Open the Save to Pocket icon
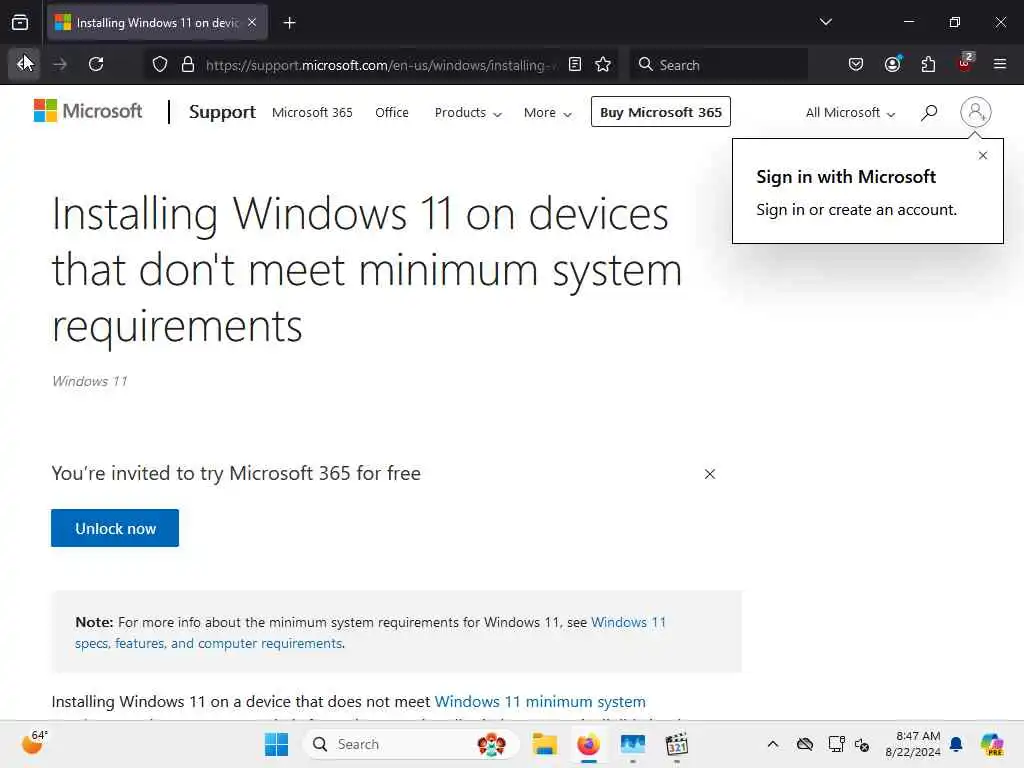 856,64
